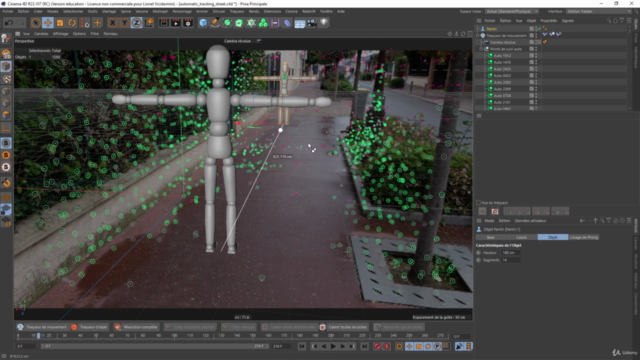Toggle Z axis lock
This screenshot has width=640, height=360.
coord(136,23)
